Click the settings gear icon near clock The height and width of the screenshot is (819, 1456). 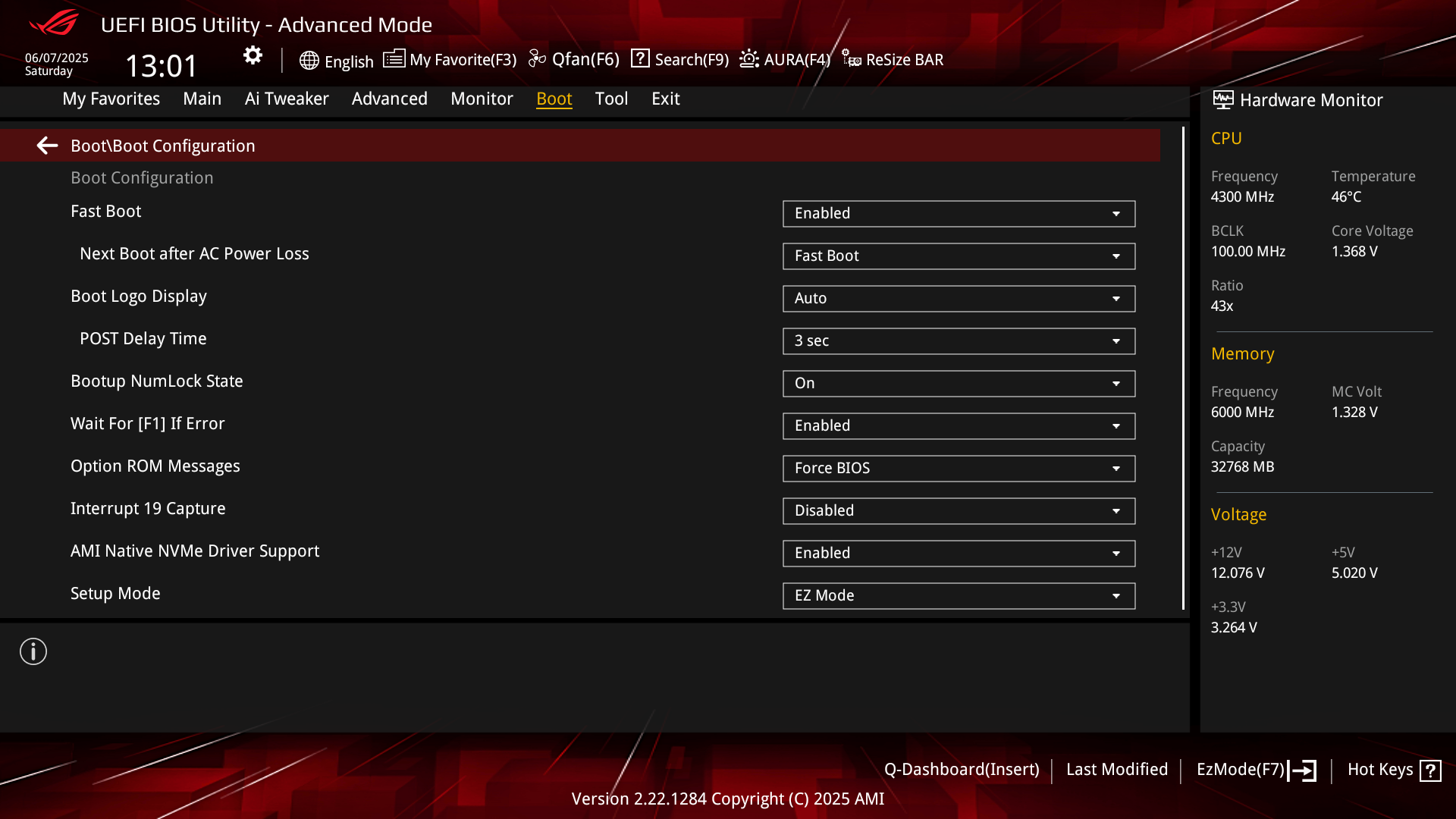[253, 55]
